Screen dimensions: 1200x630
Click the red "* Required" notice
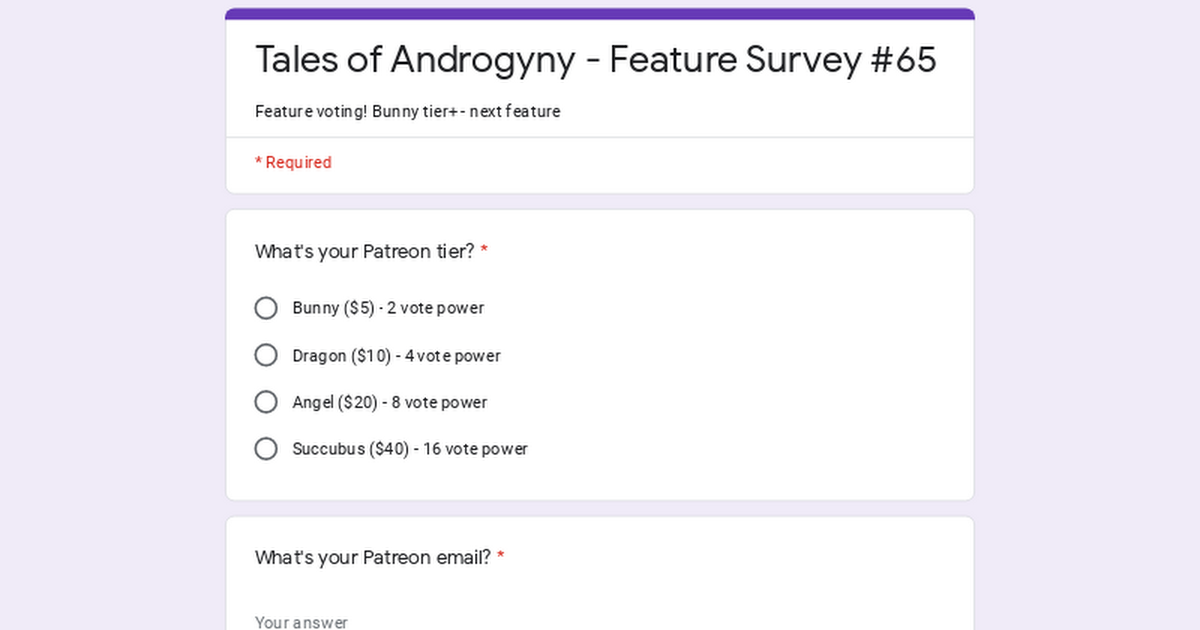[293, 162]
